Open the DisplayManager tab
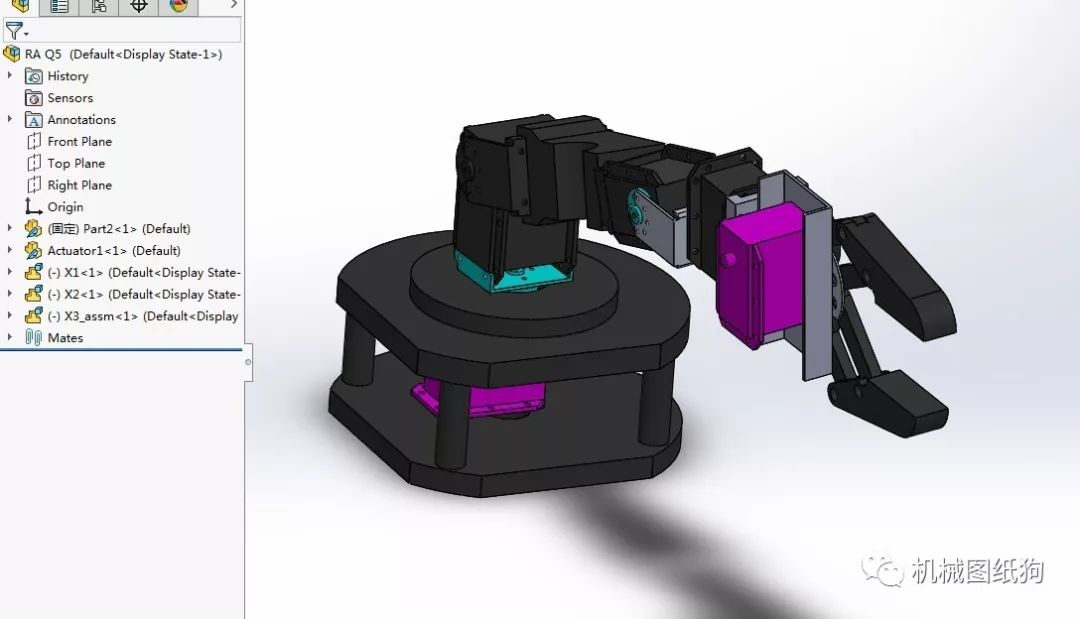Viewport: 1080px width, 619px height. [x=178, y=6]
